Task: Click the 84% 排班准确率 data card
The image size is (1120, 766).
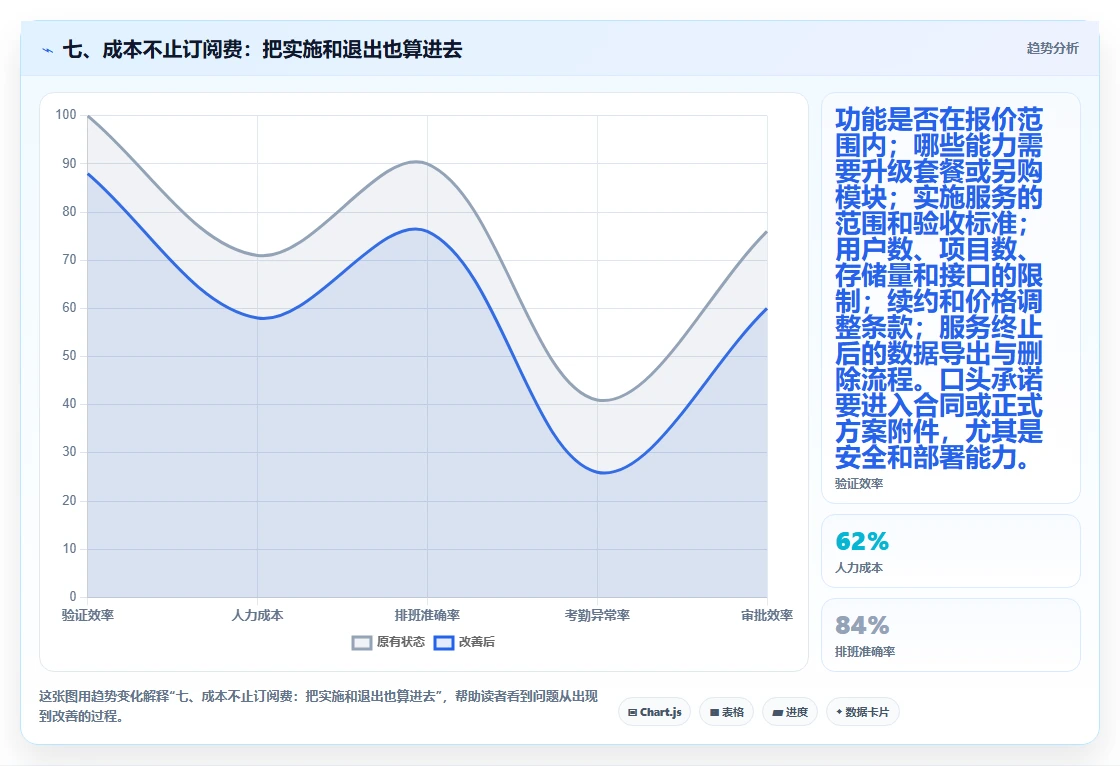Action: click(951, 635)
